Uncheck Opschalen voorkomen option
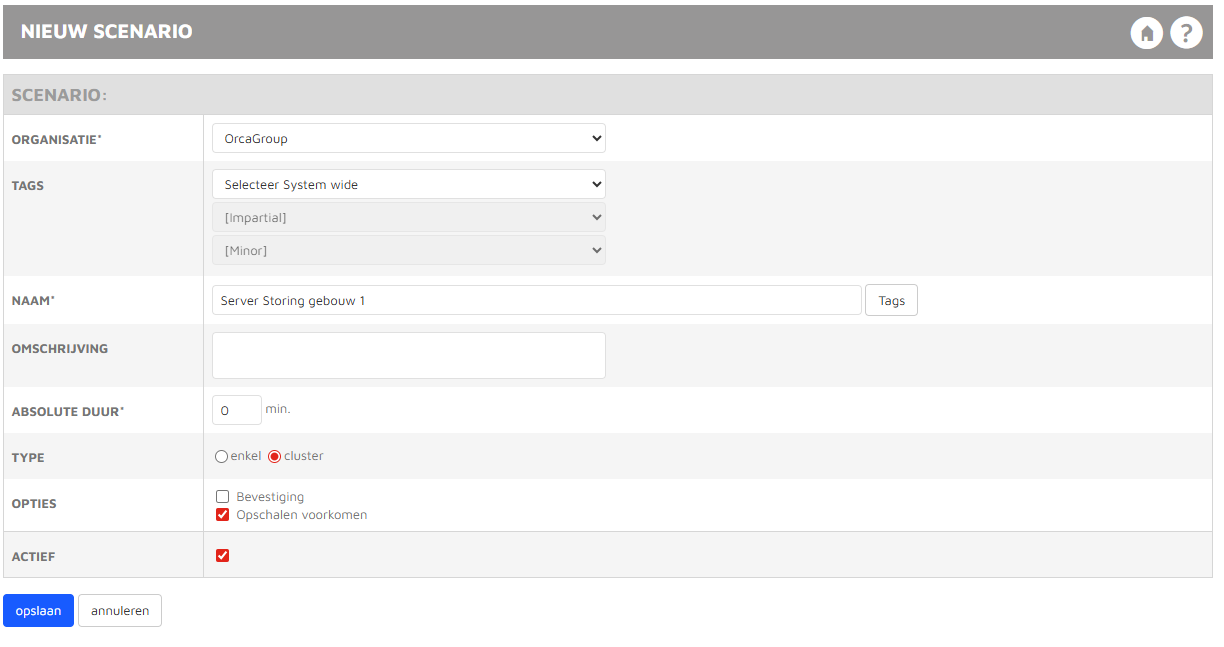The width and height of the screenshot is (1224, 647). [223, 515]
